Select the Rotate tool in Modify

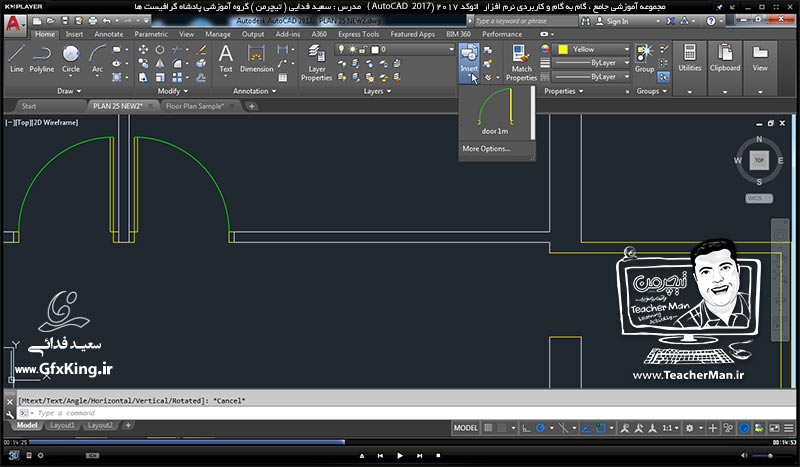[x=160, y=50]
